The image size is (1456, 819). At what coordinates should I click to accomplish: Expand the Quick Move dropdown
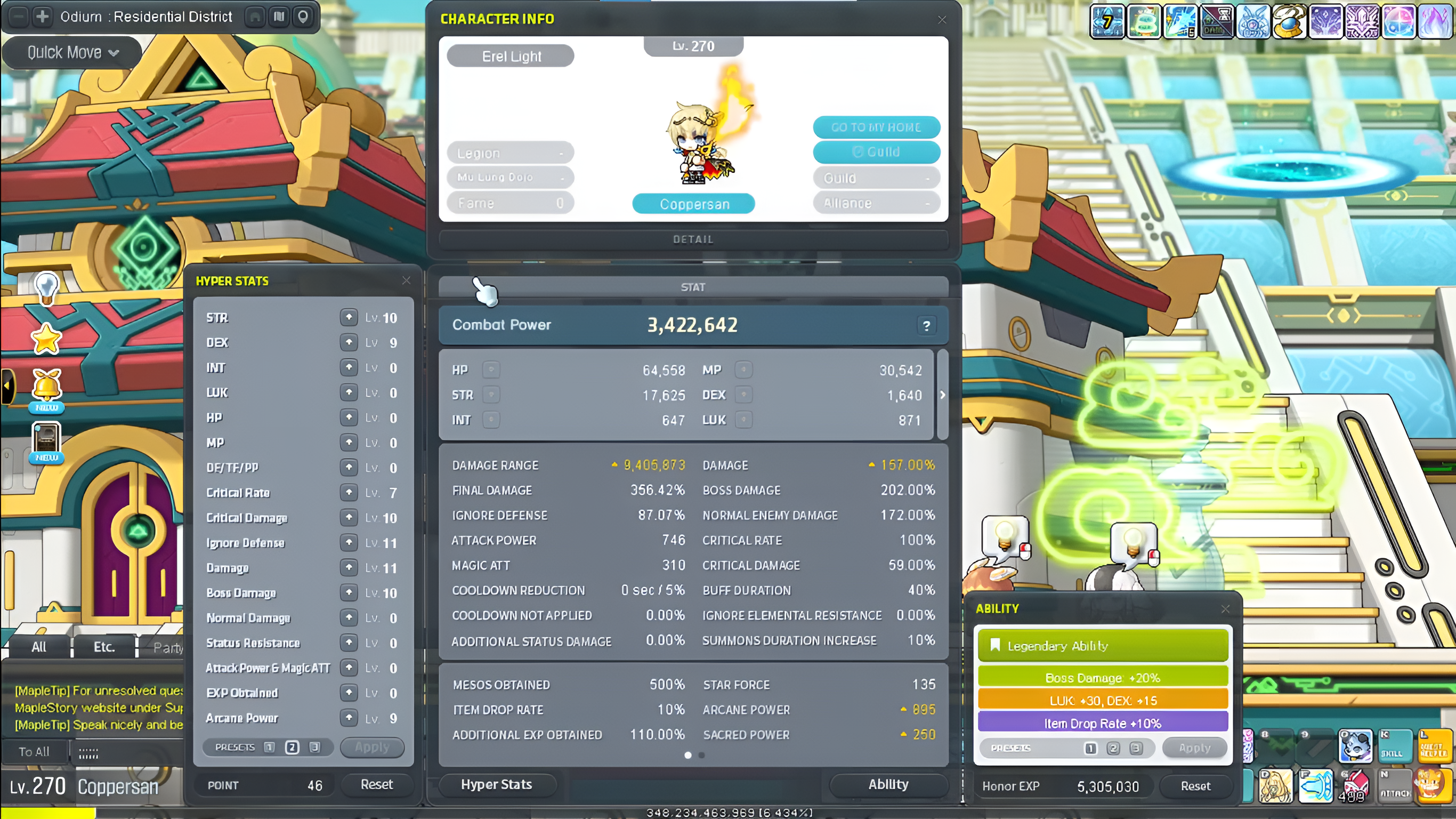pyautogui.click(x=72, y=53)
